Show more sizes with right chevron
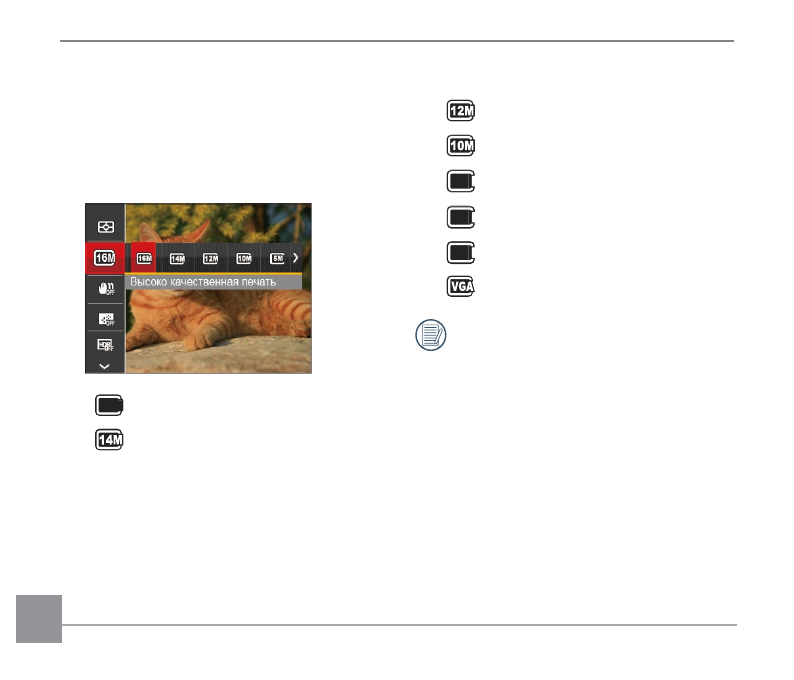794x680 pixels. pyautogui.click(x=295, y=258)
